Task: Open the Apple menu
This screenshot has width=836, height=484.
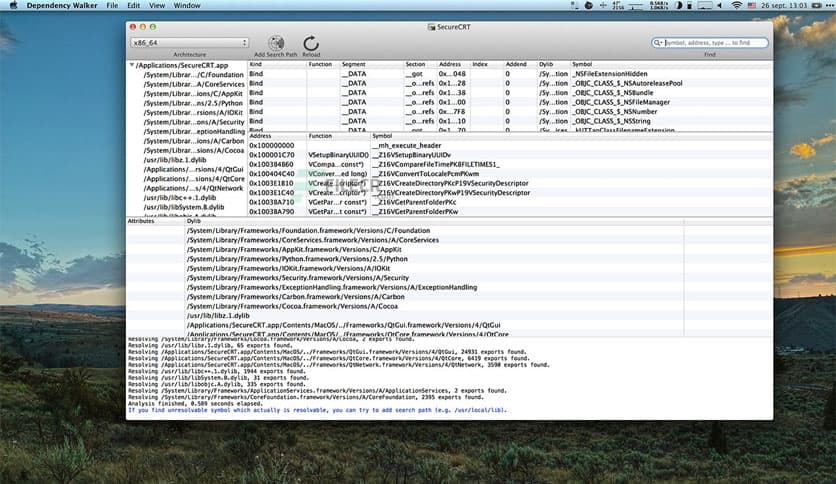Action: point(13,5)
